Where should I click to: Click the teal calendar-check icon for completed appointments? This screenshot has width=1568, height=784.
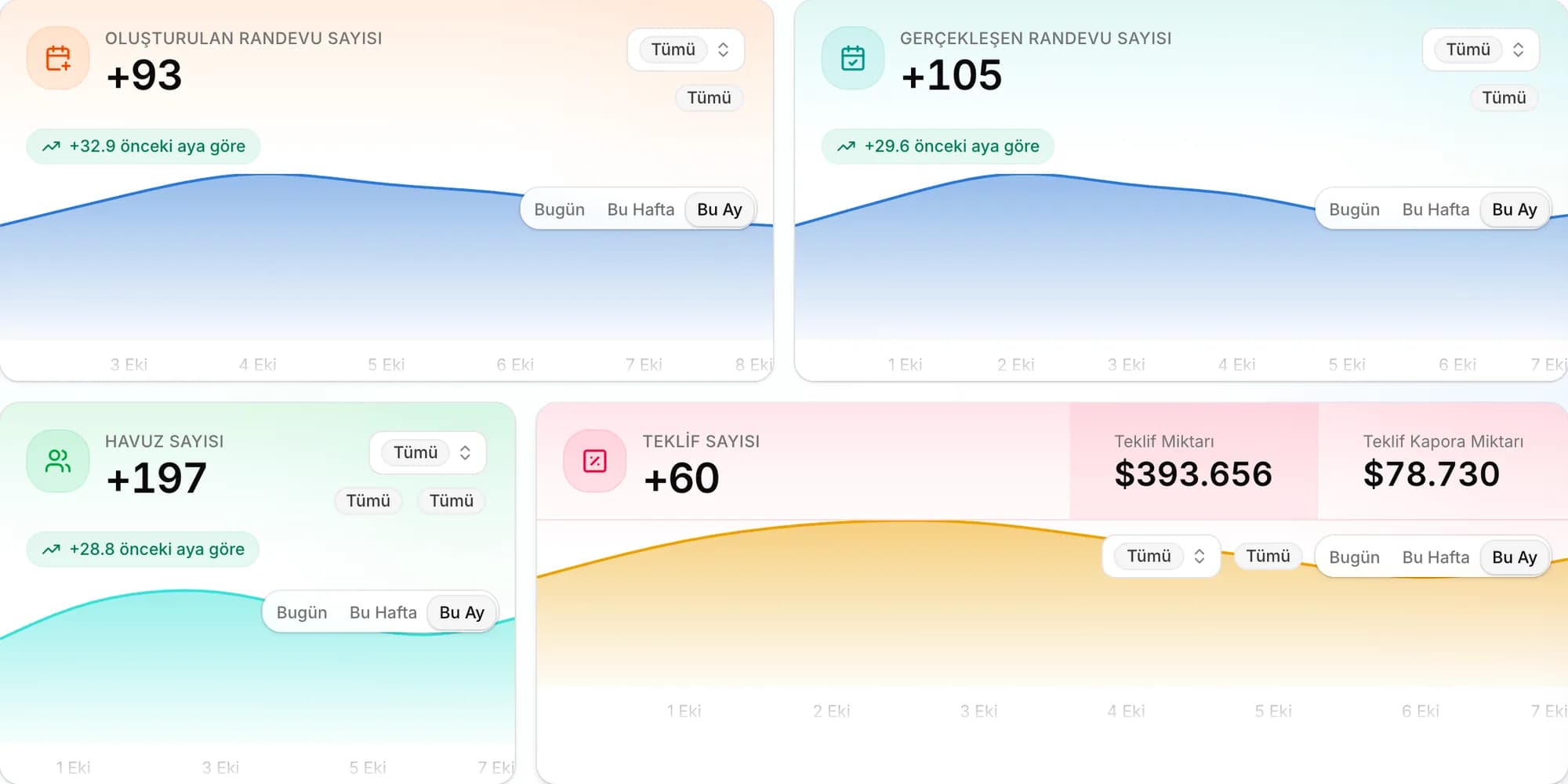(853, 58)
